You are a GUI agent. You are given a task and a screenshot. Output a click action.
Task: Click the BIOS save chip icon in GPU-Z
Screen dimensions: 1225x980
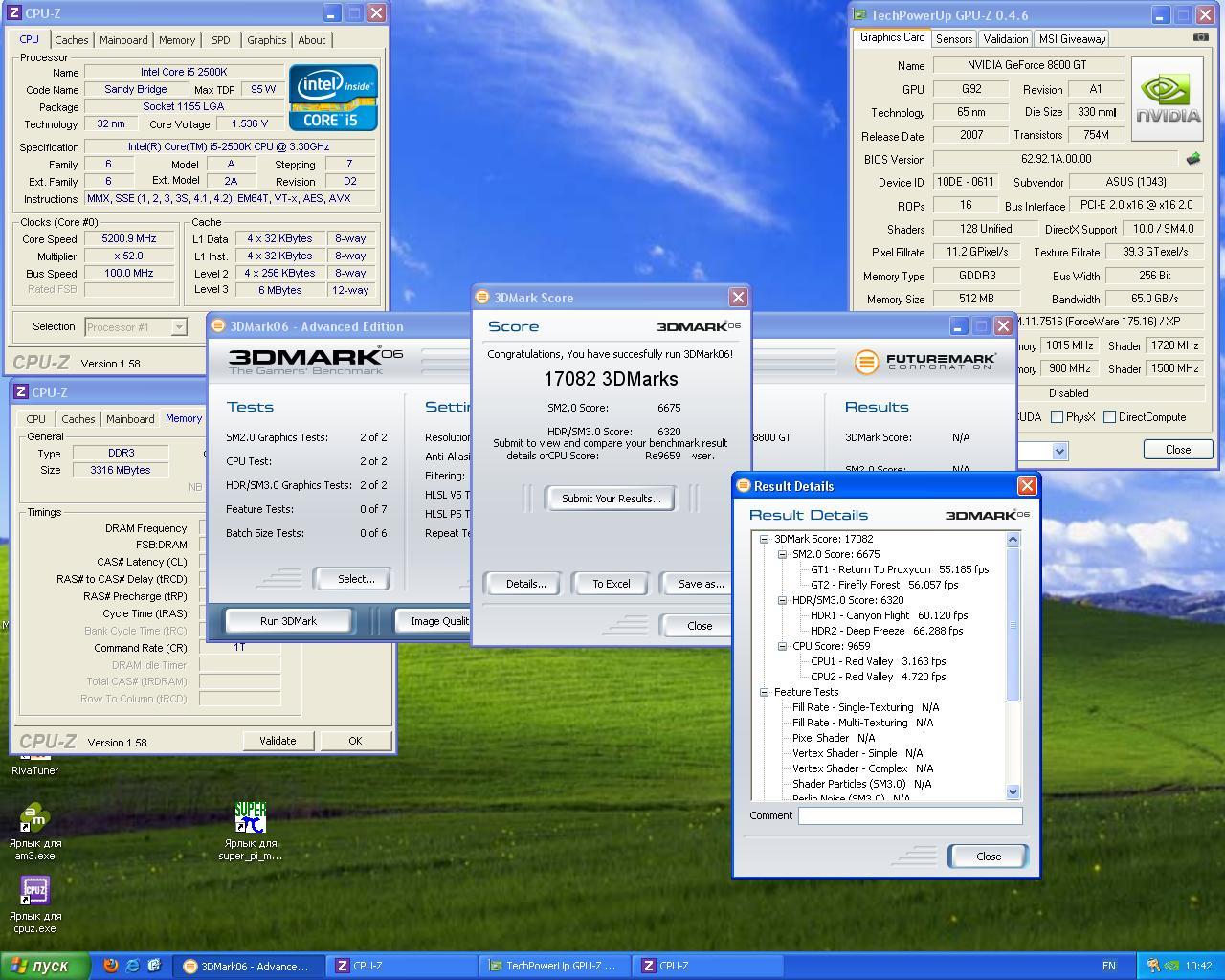coord(1192,159)
